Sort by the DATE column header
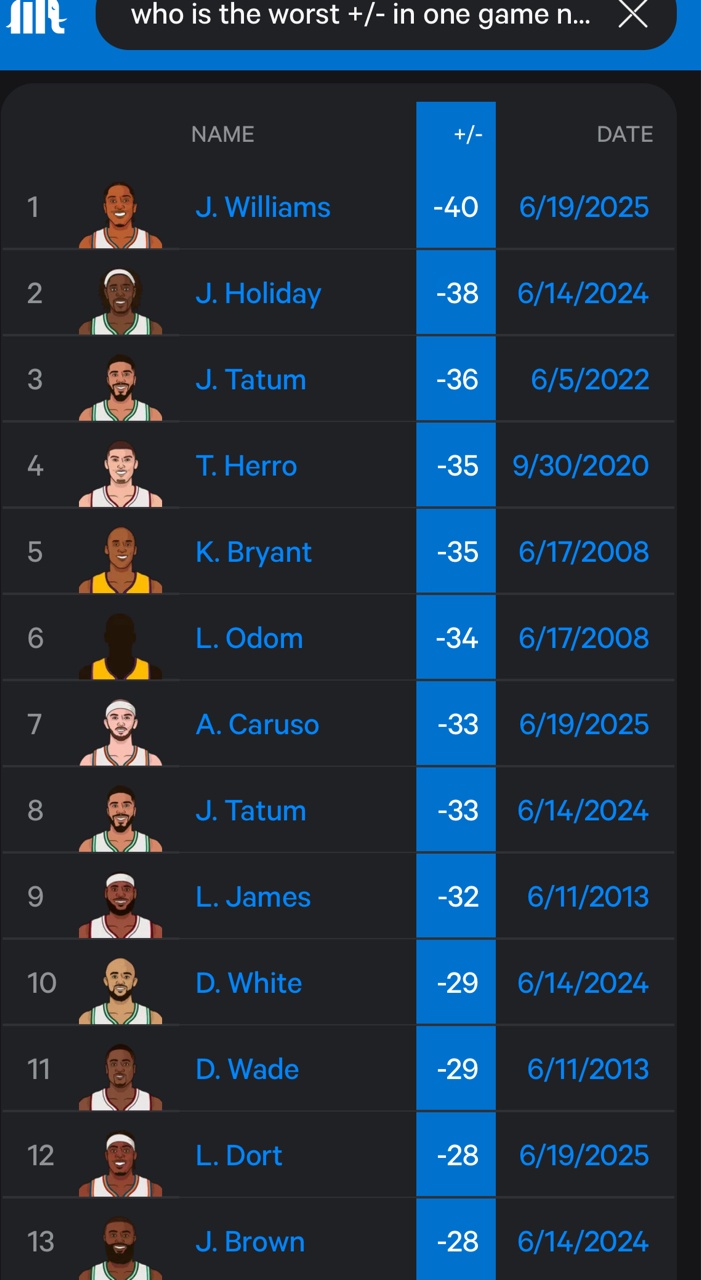 click(x=625, y=134)
